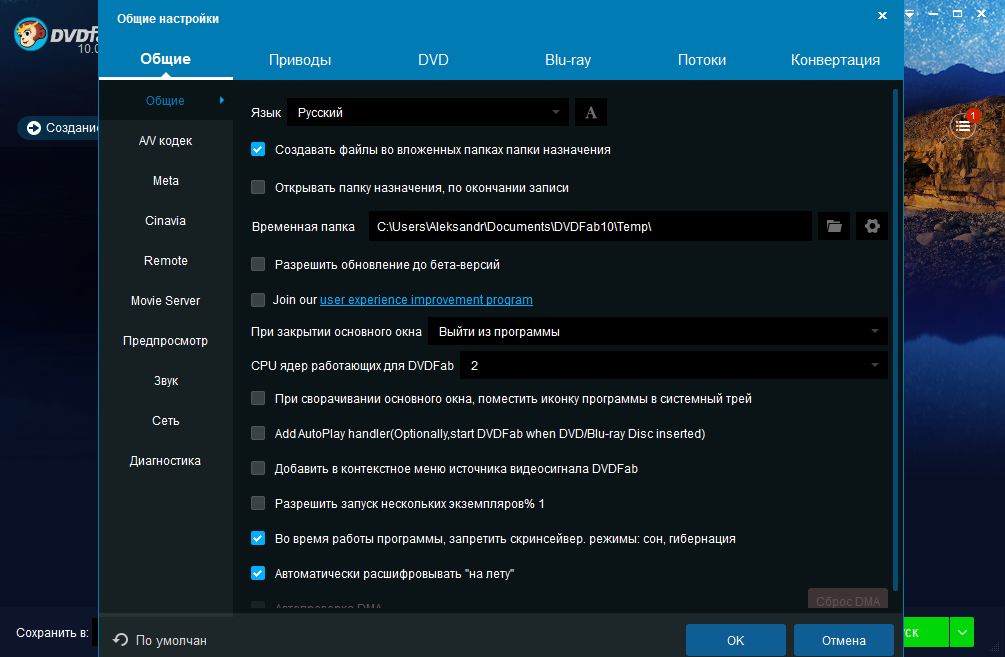The width and height of the screenshot is (1005, 657).
Task: Open the CPU cores count dropdown
Action: point(674,366)
